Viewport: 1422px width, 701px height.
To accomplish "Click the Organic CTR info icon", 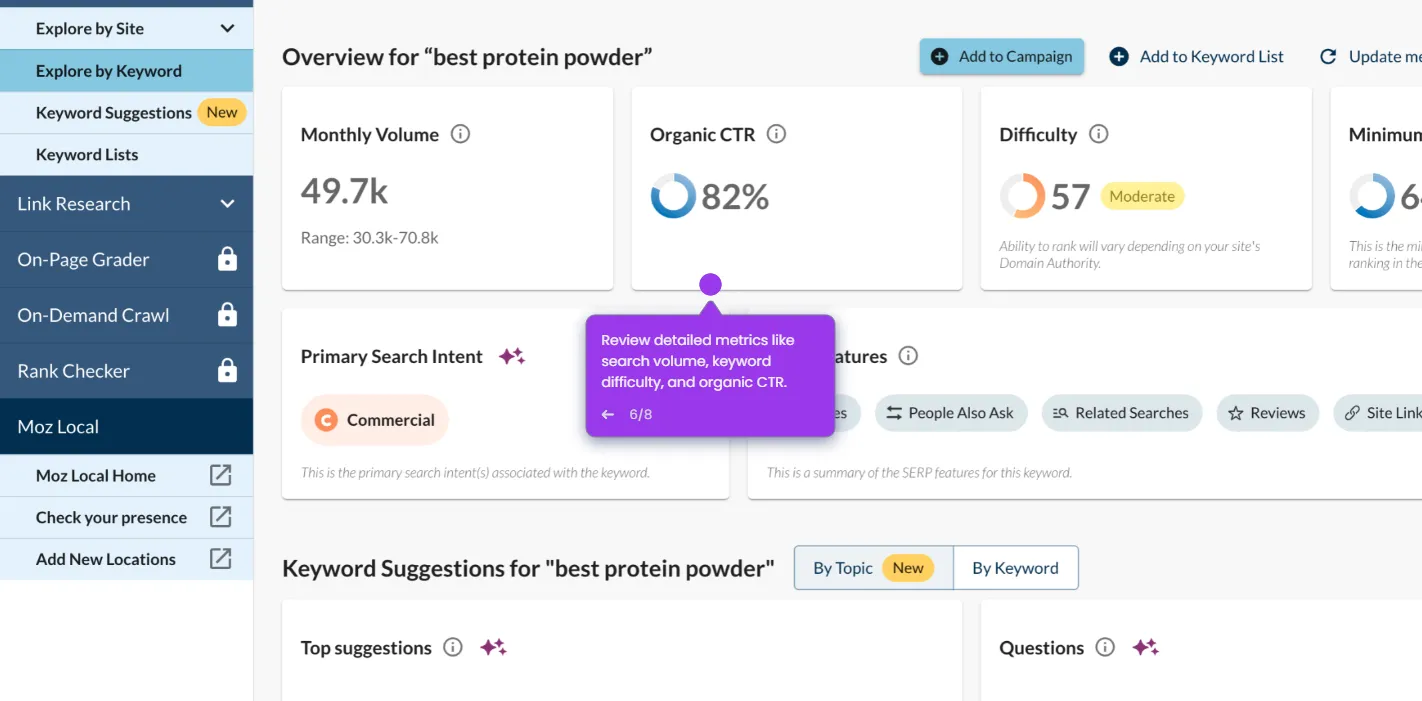I will [776, 134].
